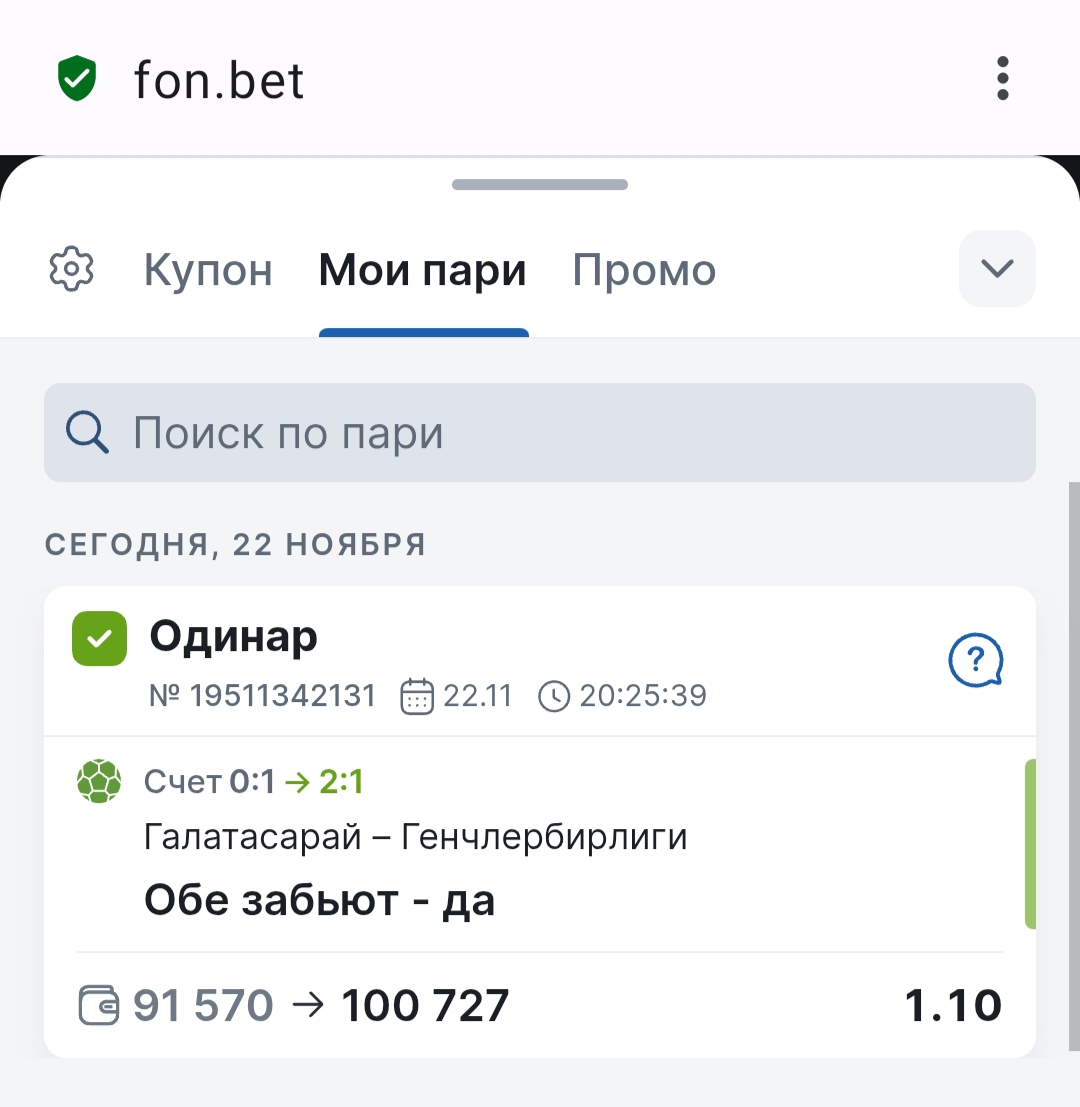1080x1107 pixels.
Task: Switch to the Купон tab
Action: 208,270
